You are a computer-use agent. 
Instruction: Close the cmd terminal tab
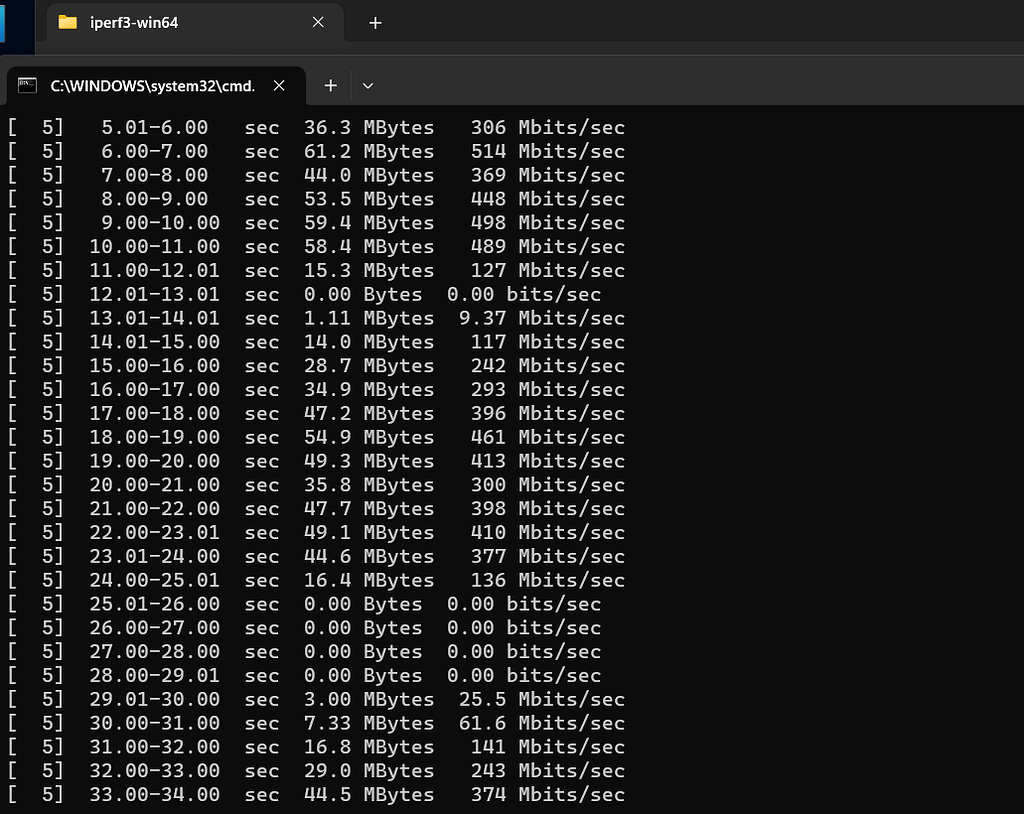[x=278, y=86]
